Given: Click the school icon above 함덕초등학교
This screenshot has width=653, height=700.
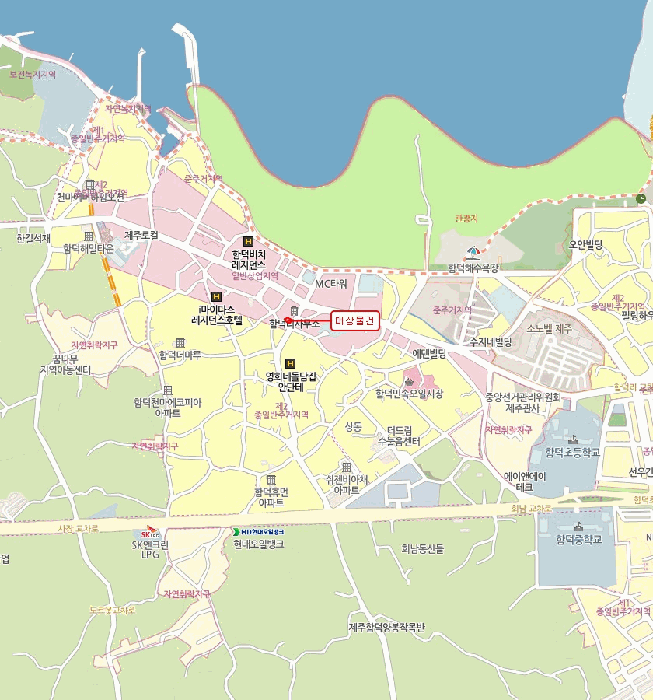Looking at the screenshot, I should click(574, 440).
